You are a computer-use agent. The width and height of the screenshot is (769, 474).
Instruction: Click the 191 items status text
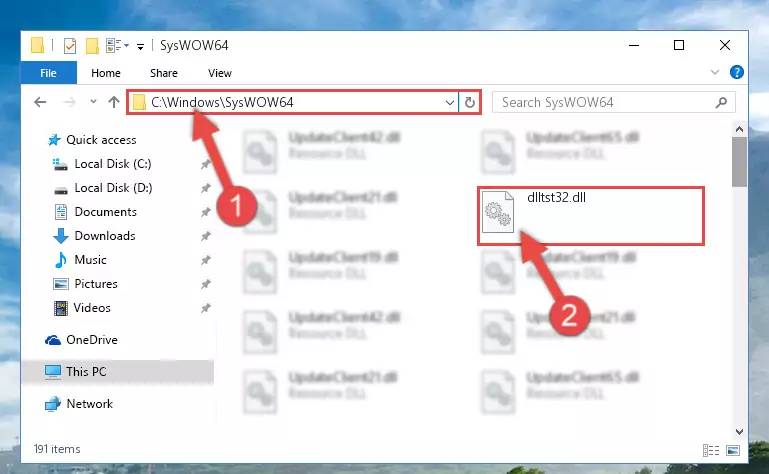tap(57, 449)
